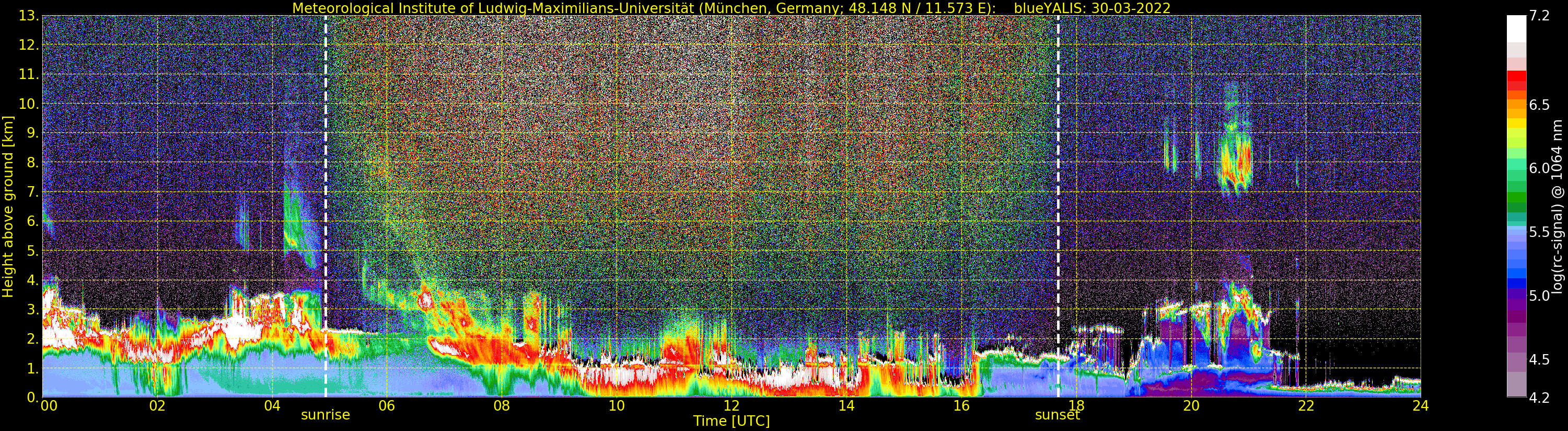Screen dimensions: 1568x431
Task: Click height axis tick label '13.'
Action: 29,16
